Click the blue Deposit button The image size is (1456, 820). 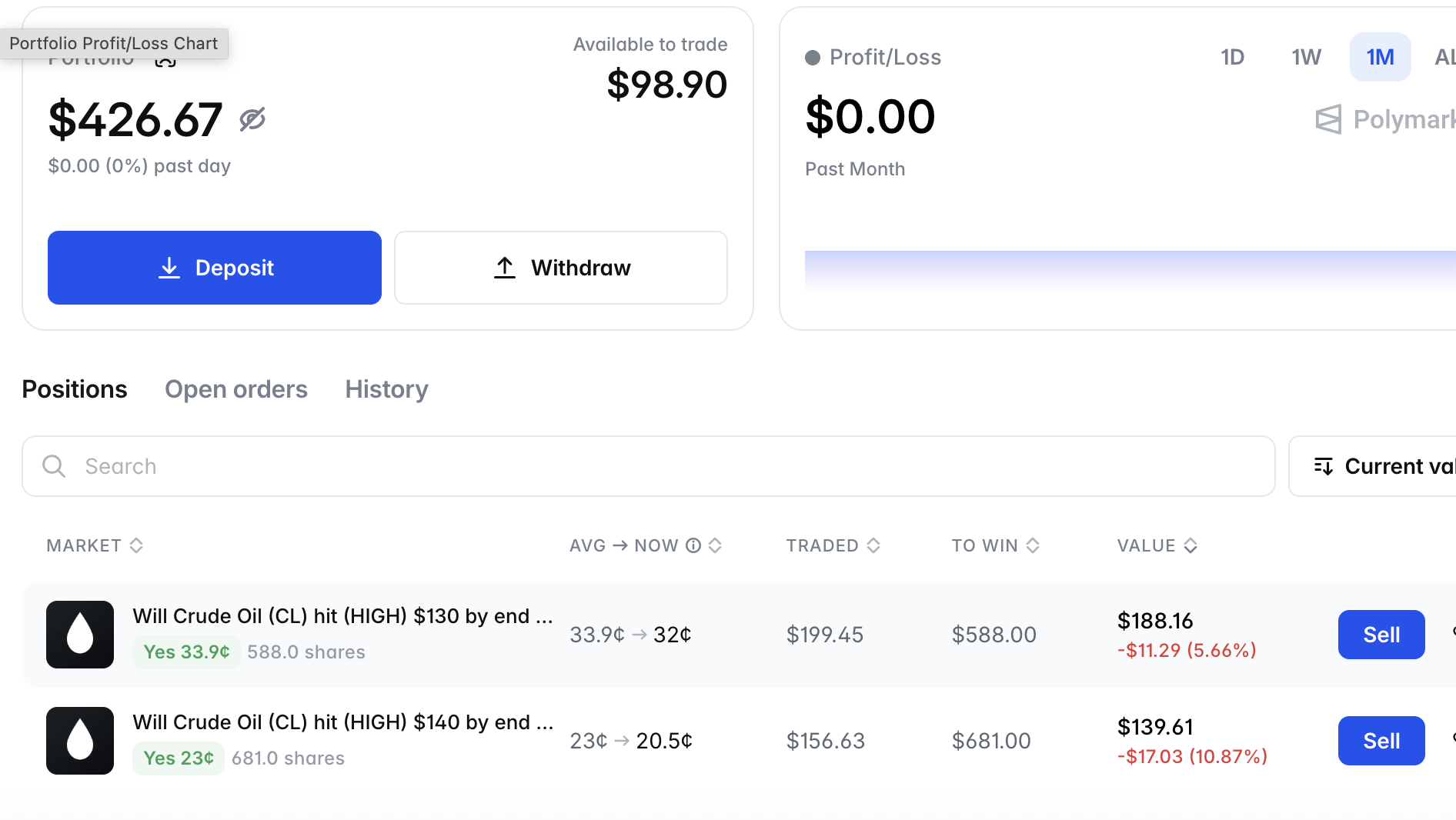(x=215, y=268)
